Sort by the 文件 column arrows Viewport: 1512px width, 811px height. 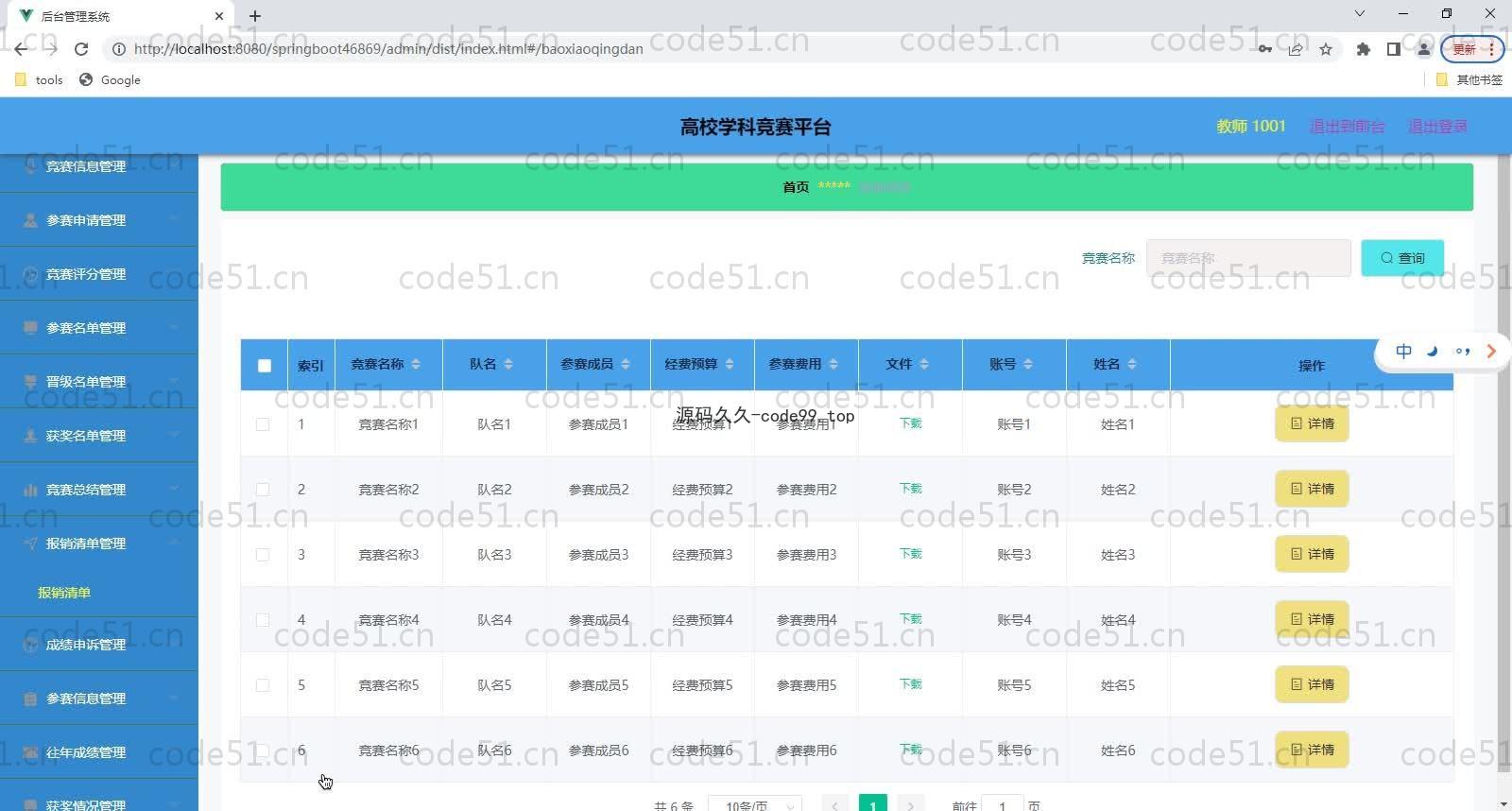coord(924,364)
